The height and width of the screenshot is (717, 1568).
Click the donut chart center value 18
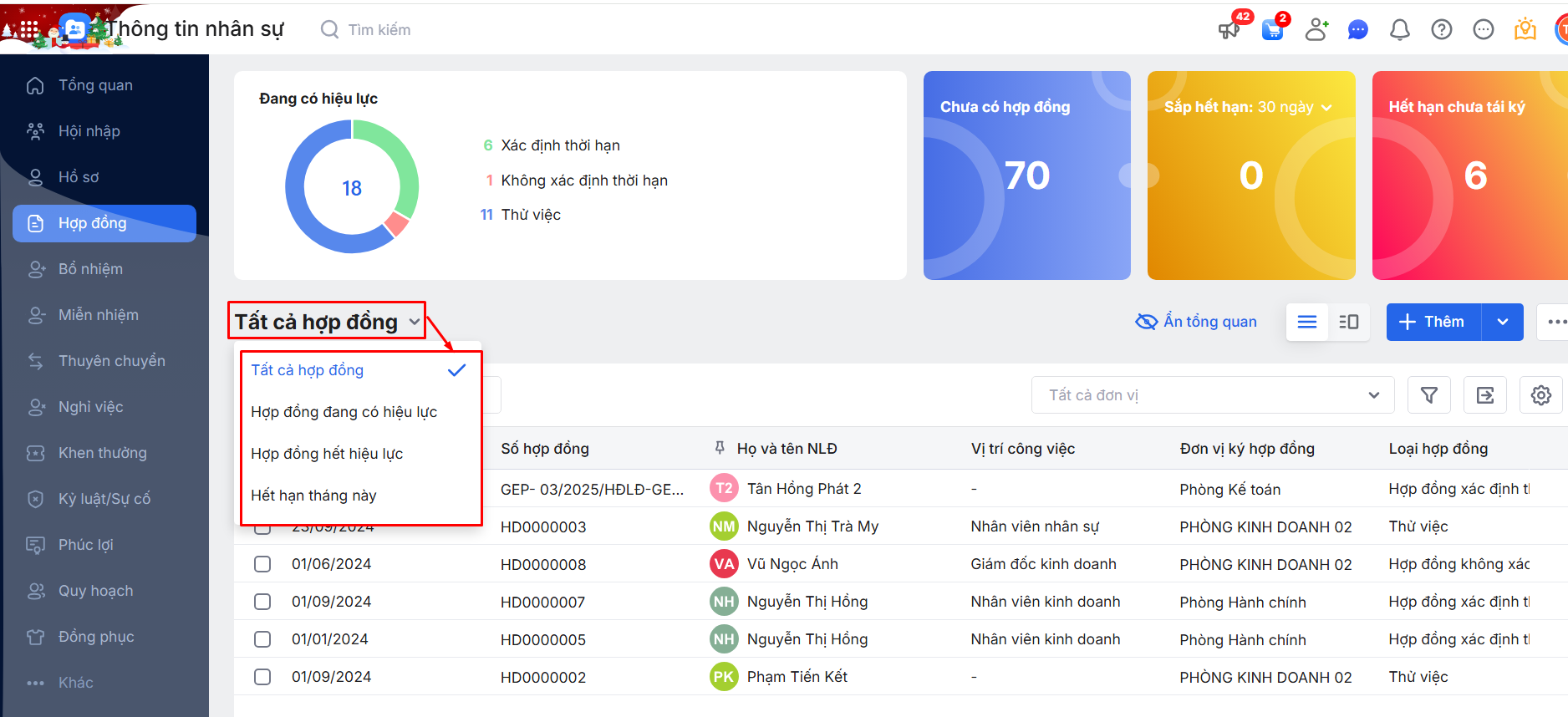click(x=352, y=189)
